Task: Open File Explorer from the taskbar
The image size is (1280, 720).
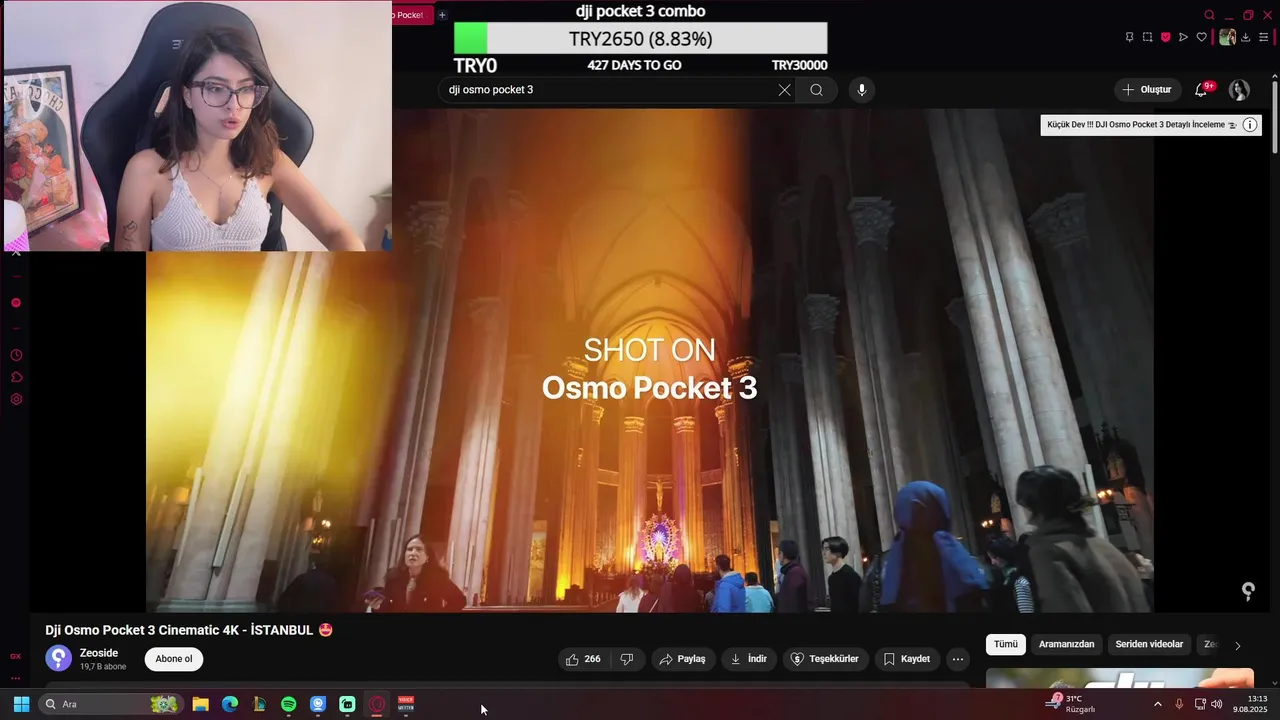Action: pyautogui.click(x=200, y=704)
